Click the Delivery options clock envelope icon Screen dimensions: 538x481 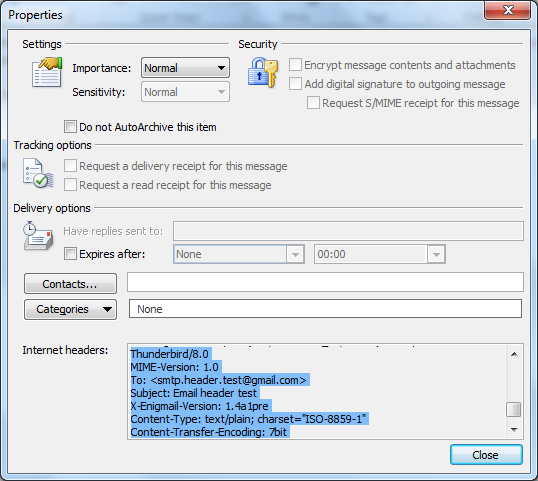coord(38,235)
